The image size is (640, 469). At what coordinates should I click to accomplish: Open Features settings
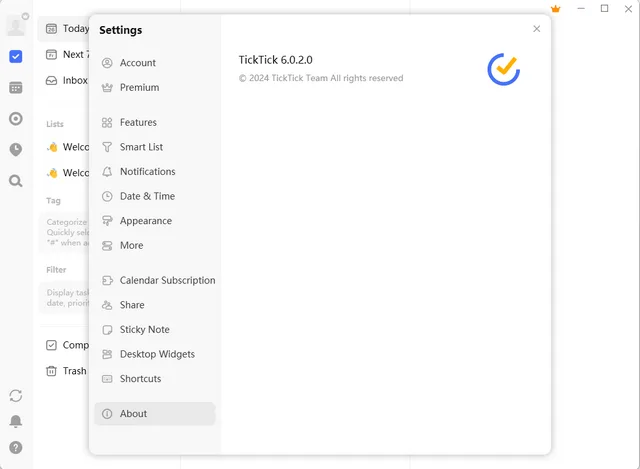155,122
